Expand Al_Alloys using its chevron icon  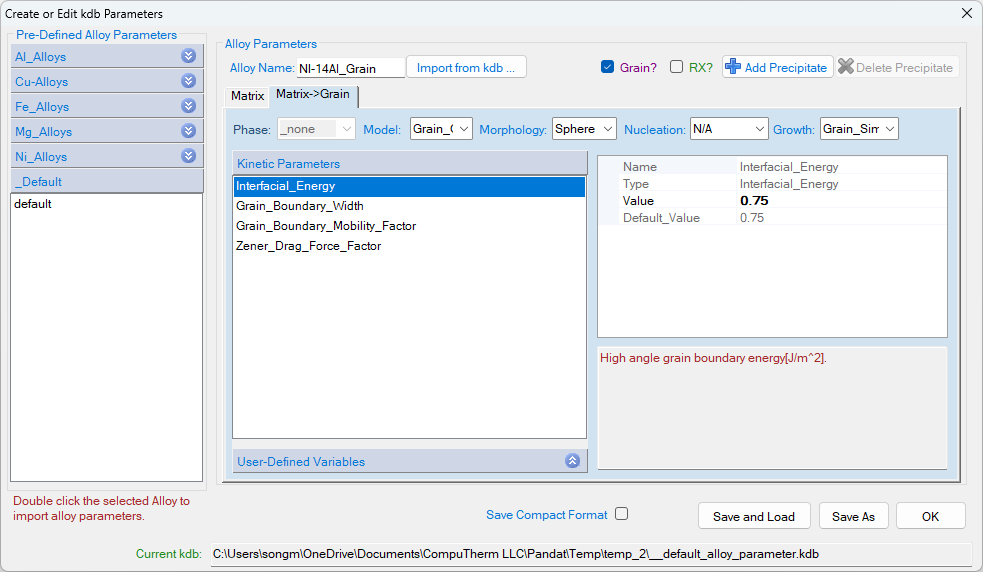click(188, 56)
